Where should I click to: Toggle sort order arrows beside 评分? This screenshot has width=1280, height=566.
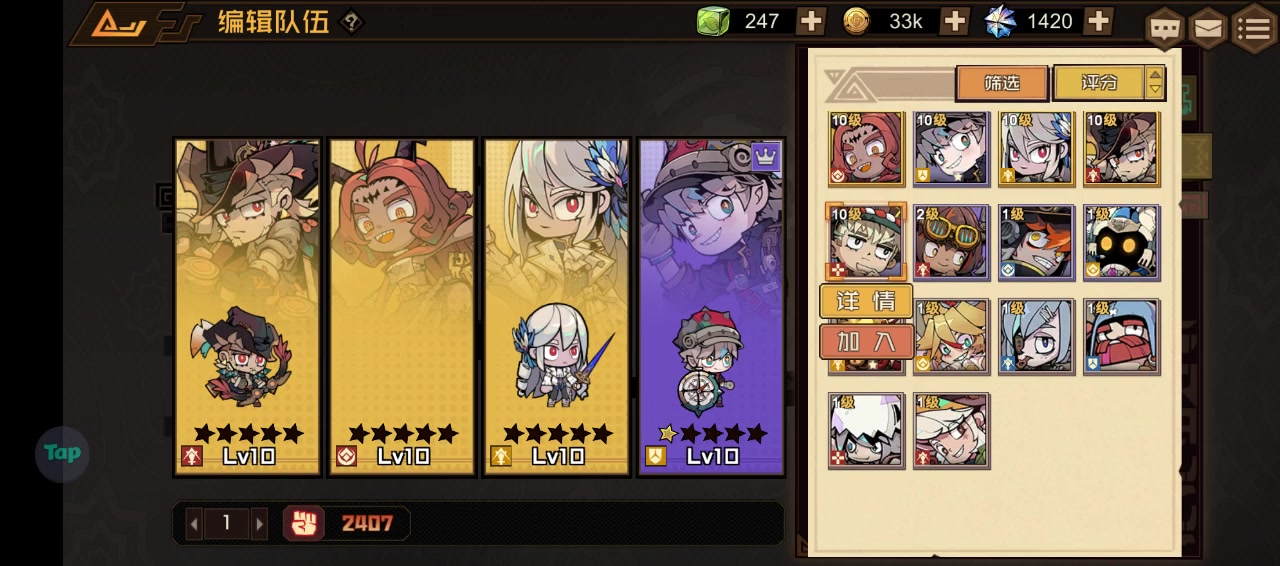coord(1155,83)
